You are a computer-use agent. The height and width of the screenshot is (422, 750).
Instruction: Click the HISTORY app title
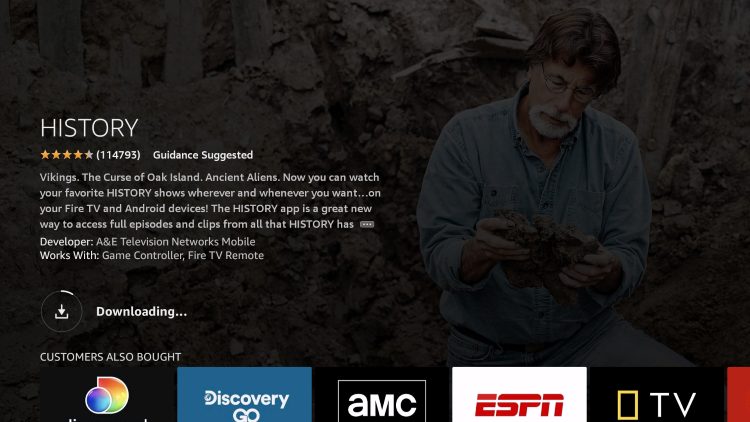(x=89, y=128)
